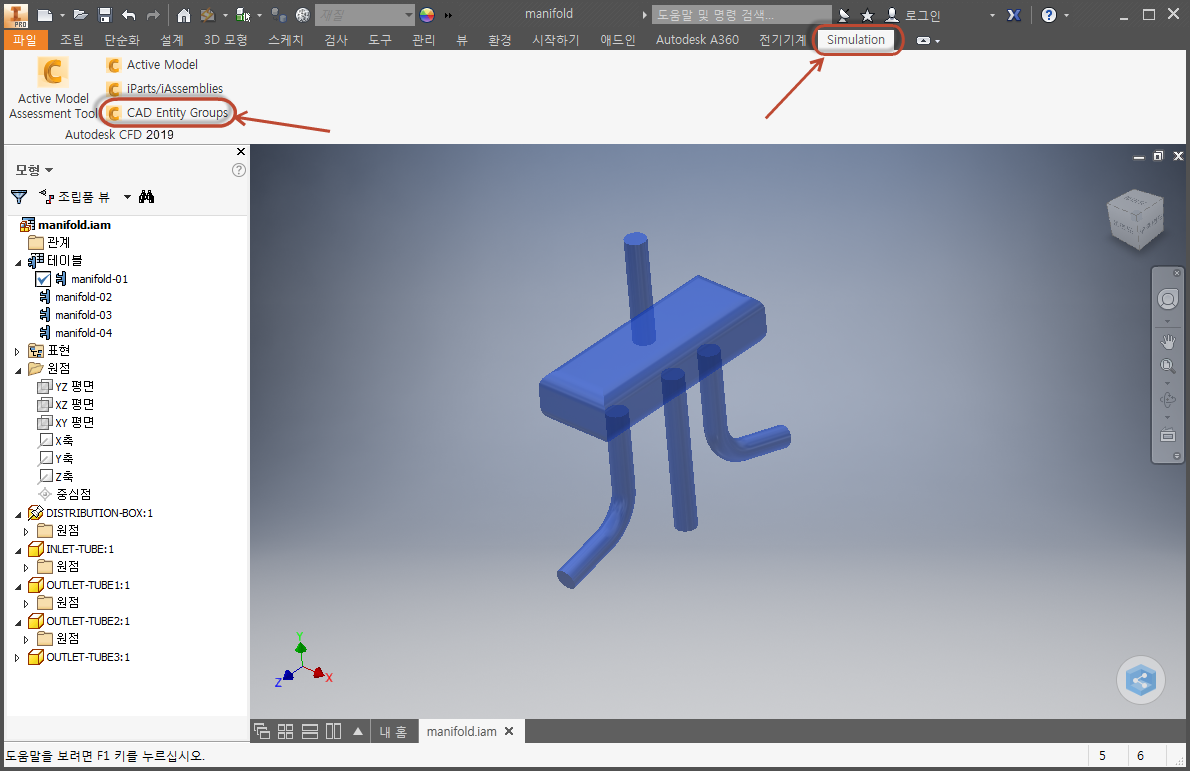Click the help and command search field
The image size is (1190, 771).
[741, 14]
